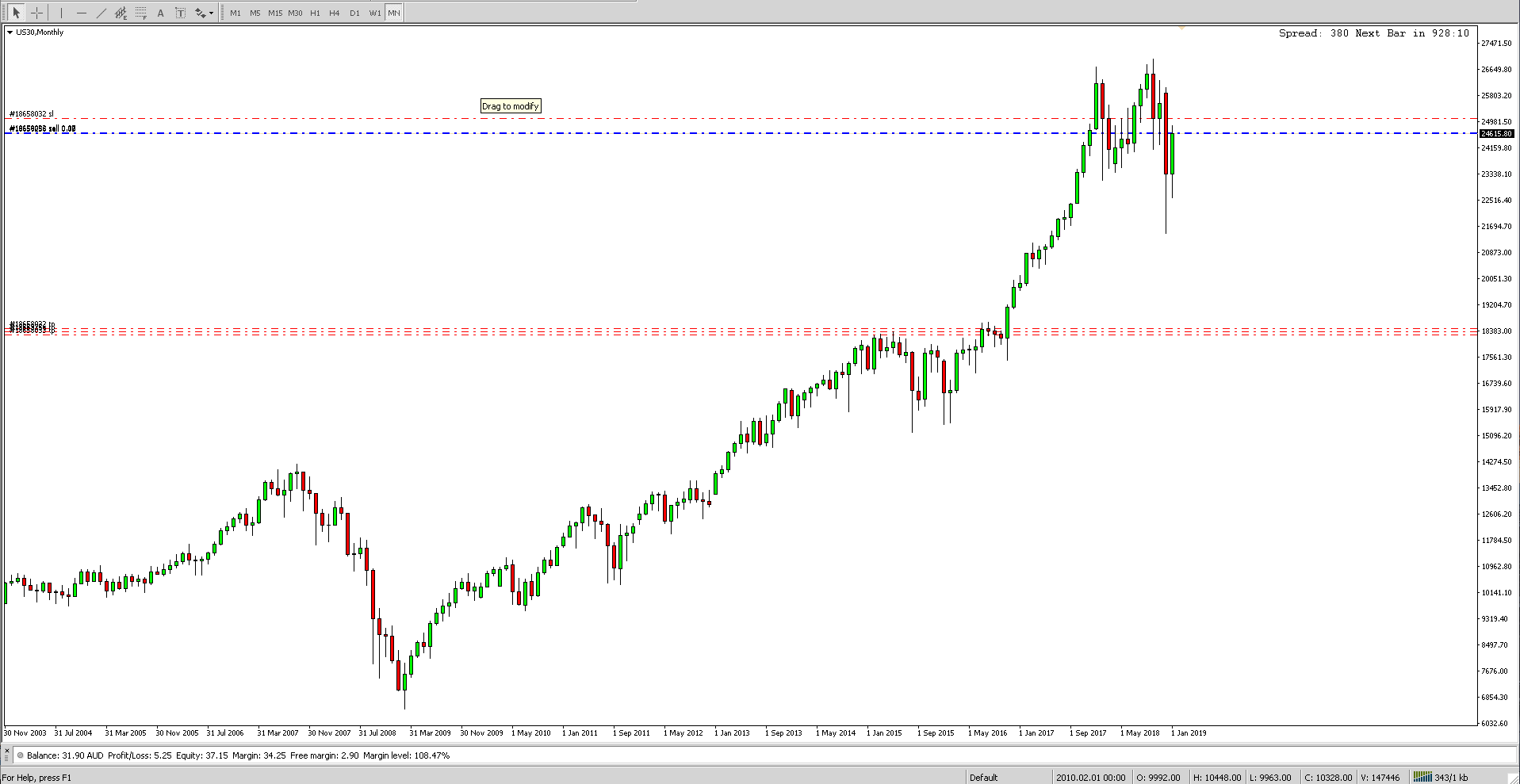Switch chart to M5 timeframe

(255, 13)
